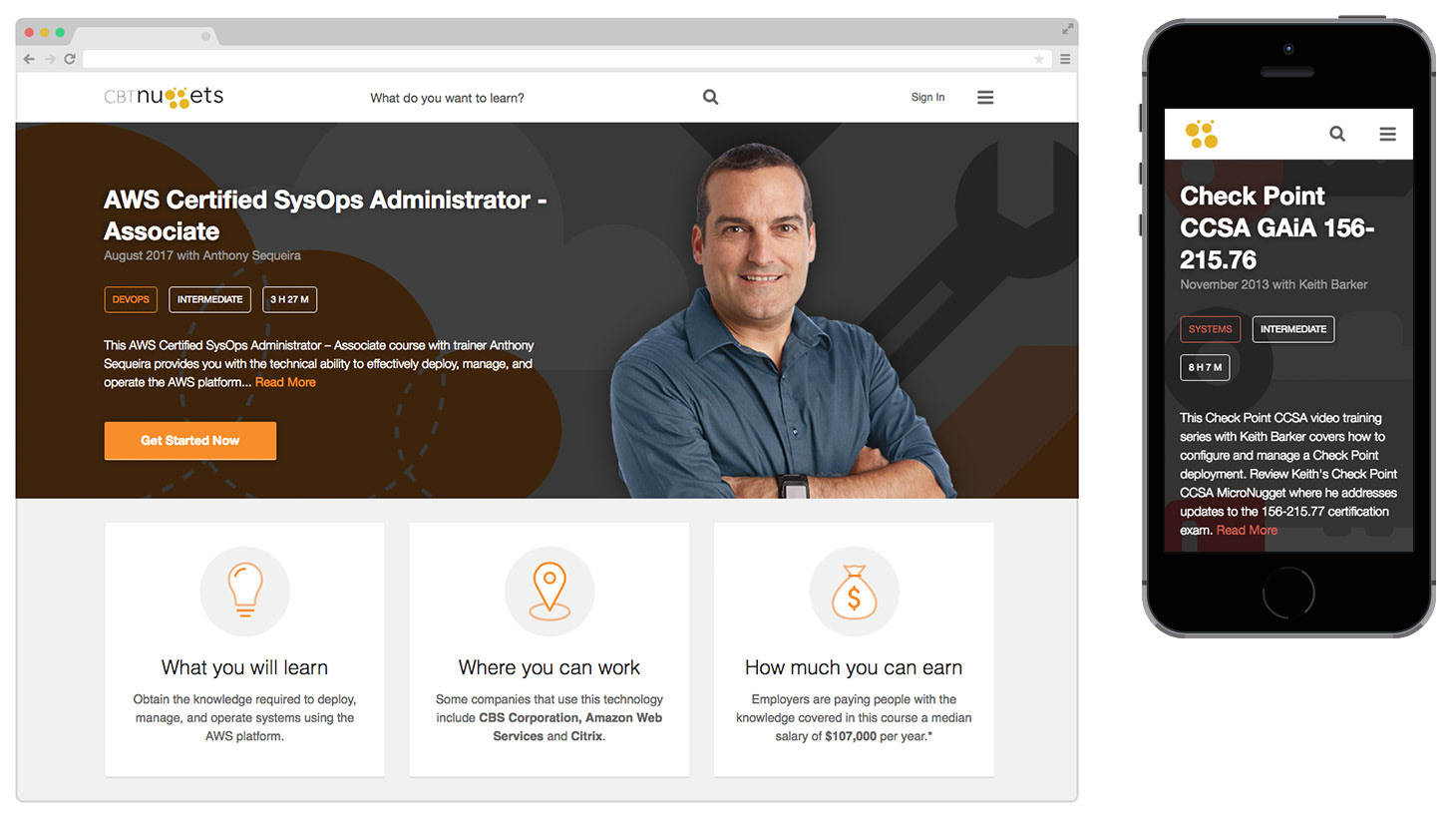The height and width of the screenshot is (814, 1456).
Task: Click the Sign In link
Action: coord(927,97)
